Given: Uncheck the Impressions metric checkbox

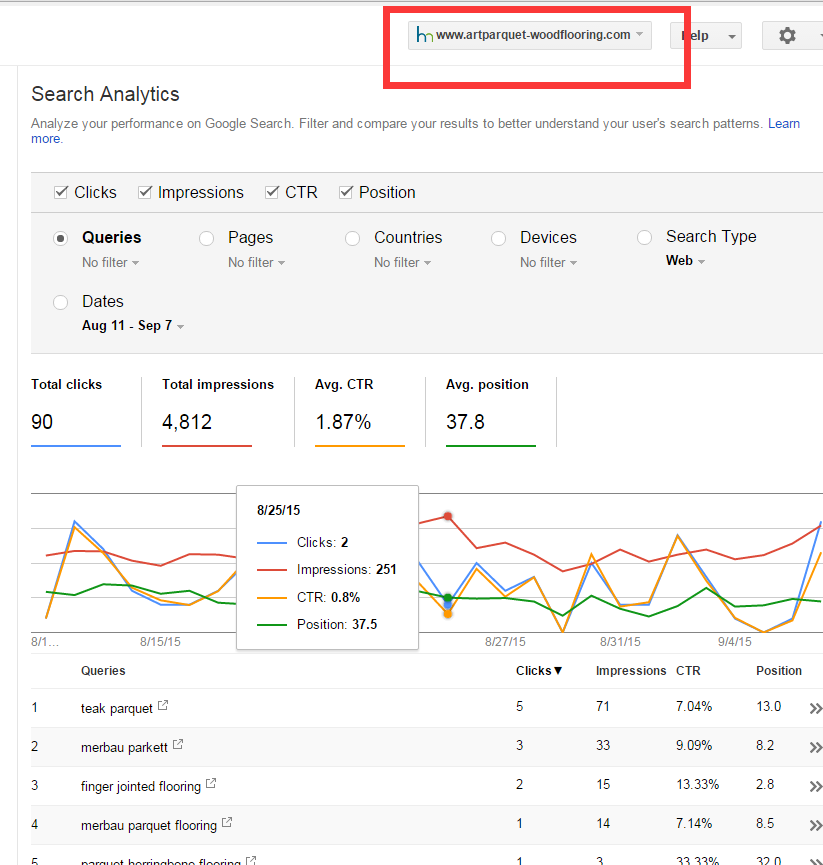Looking at the screenshot, I should click(145, 193).
